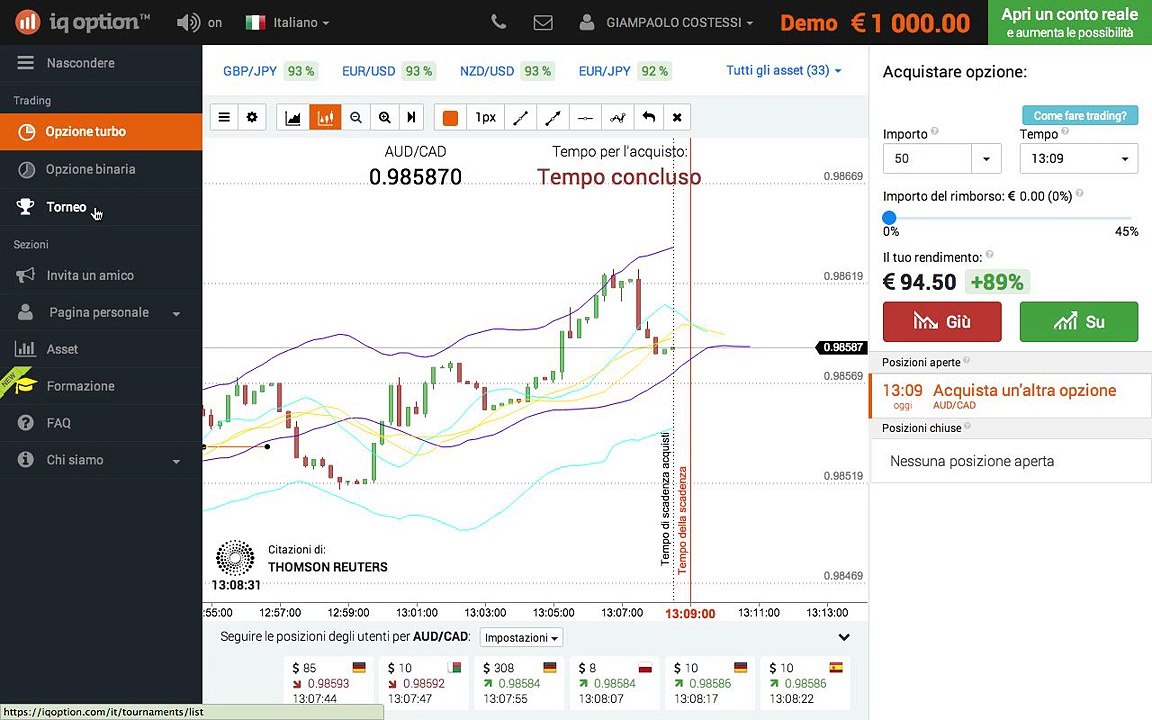Open the GIAMPAOLO COSTESSI user menu
Screen dimensions: 1152x720
point(666,23)
